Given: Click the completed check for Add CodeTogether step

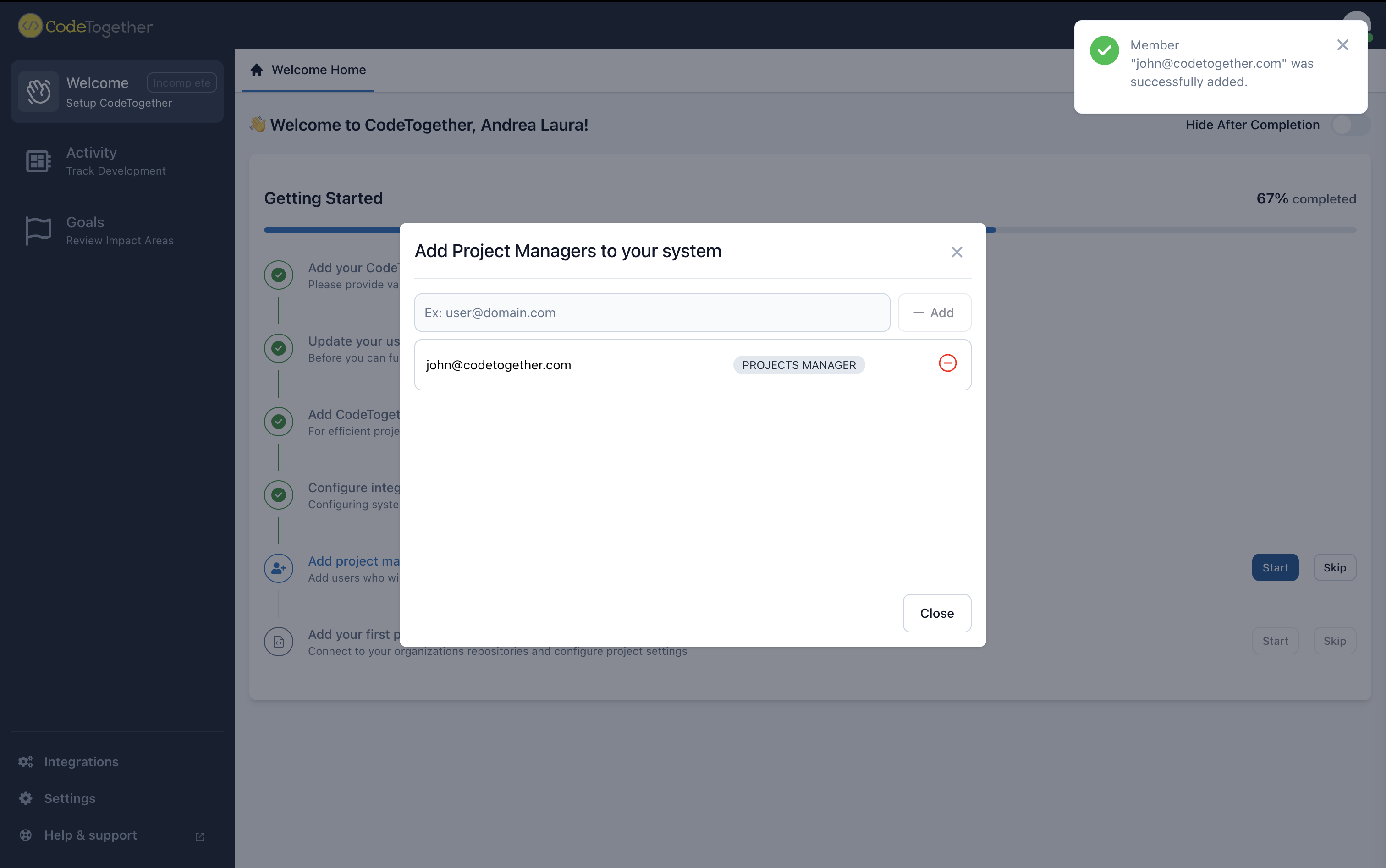Looking at the screenshot, I should 279,421.
